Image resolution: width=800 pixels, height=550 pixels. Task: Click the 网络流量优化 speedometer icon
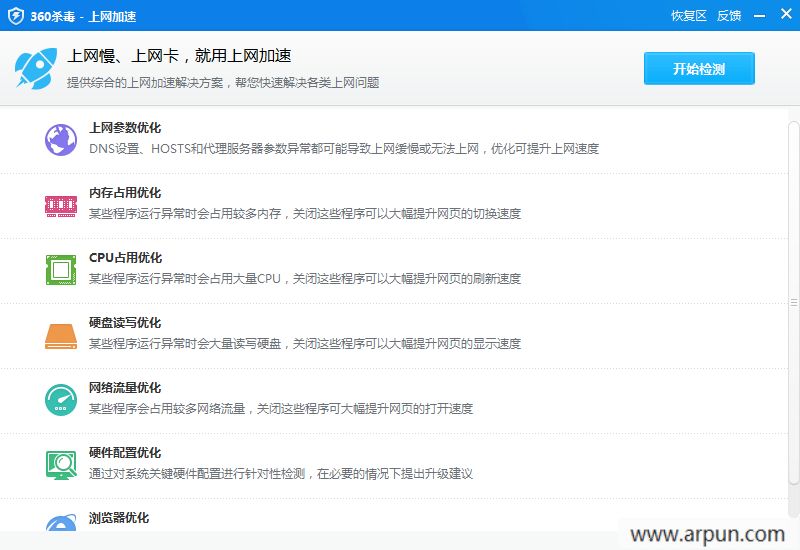tap(61, 400)
